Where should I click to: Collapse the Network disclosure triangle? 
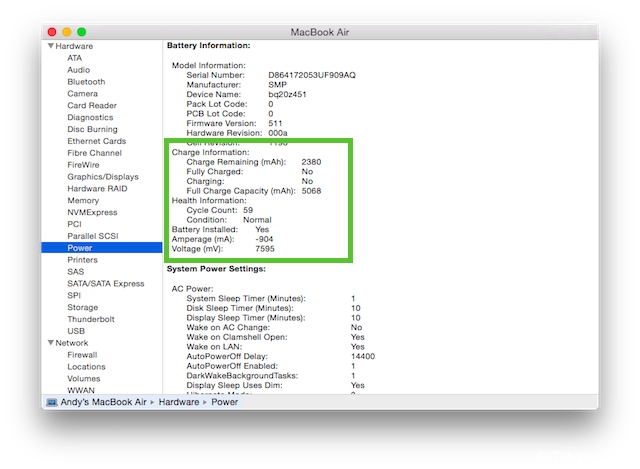click(51, 342)
